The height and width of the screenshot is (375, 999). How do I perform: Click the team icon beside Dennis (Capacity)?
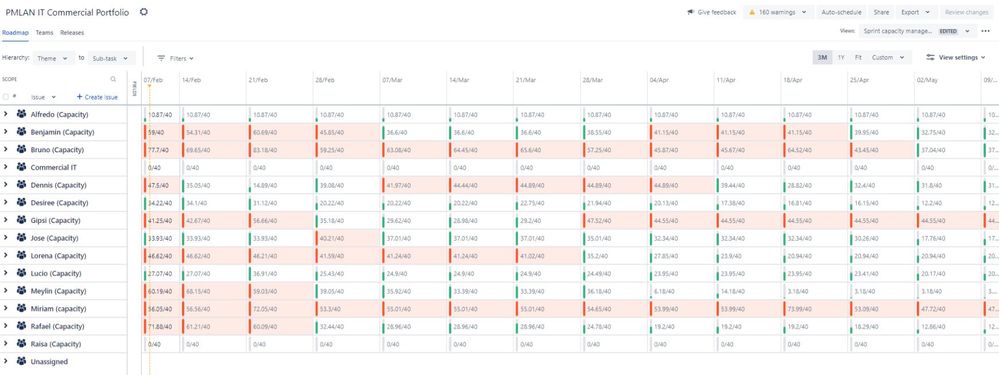click(21, 185)
